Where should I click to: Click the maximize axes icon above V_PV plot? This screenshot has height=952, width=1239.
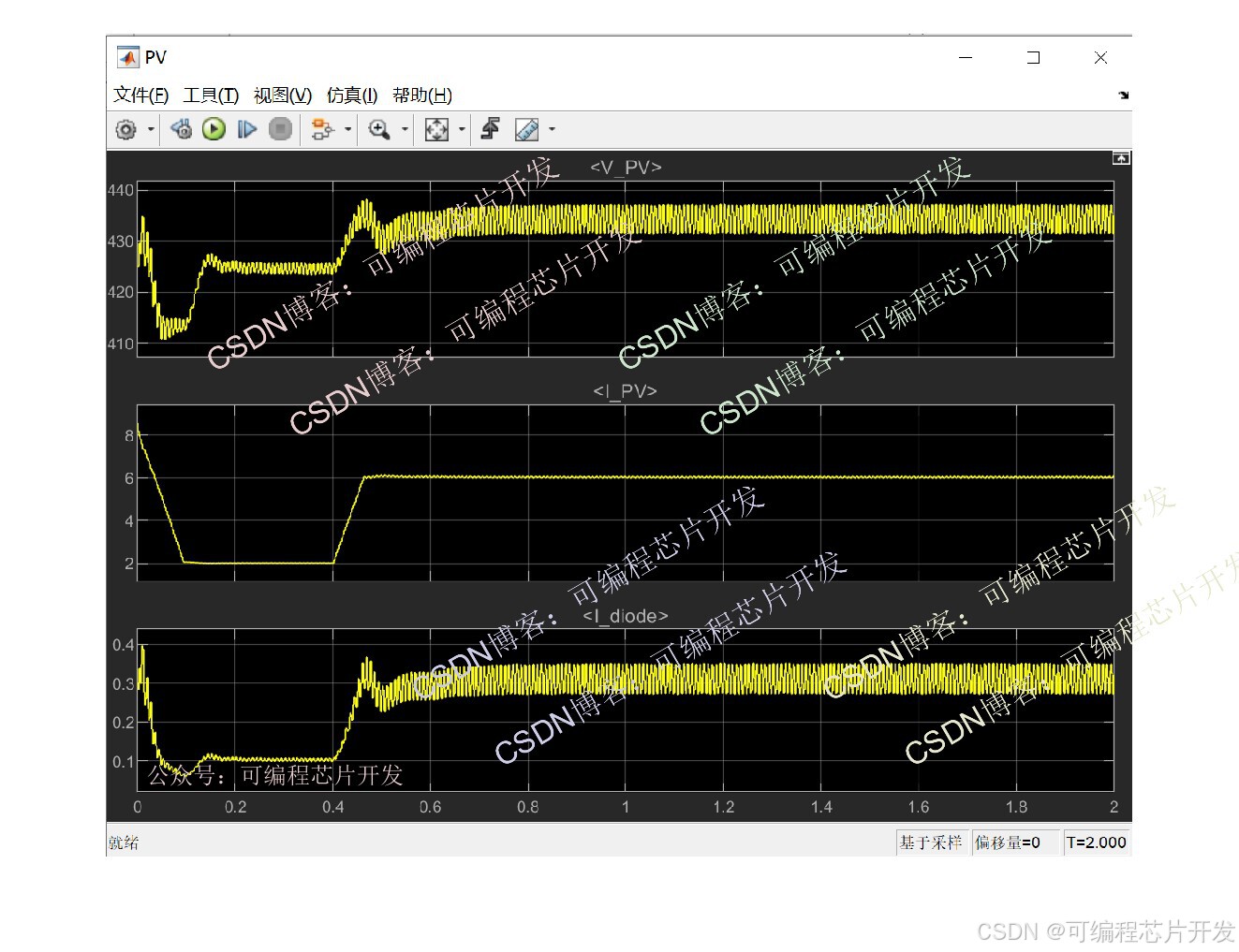[1121, 158]
